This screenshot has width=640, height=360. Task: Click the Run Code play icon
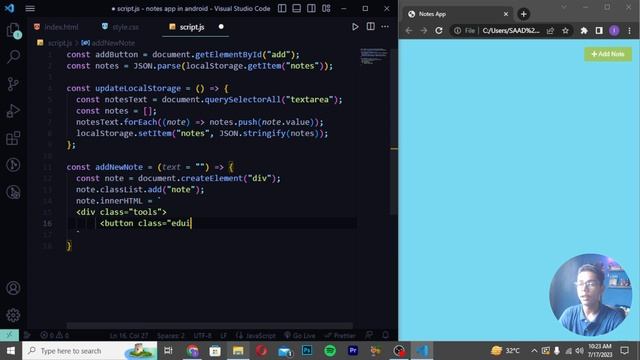(355, 27)
